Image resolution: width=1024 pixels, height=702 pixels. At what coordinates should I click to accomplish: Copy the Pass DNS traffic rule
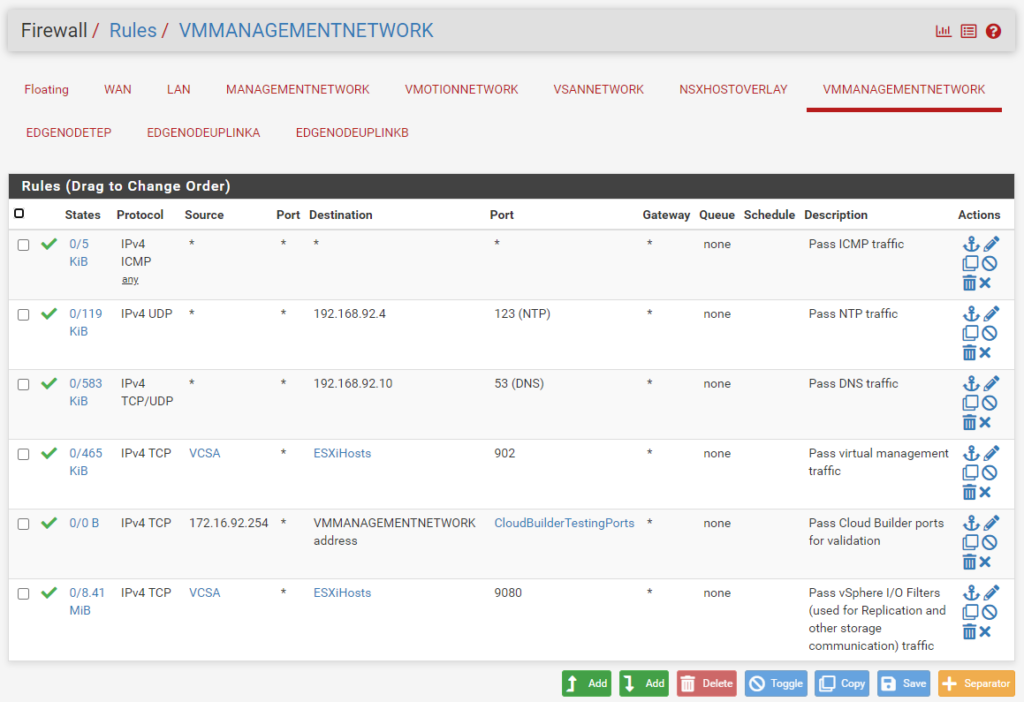(x=970, y=403)
